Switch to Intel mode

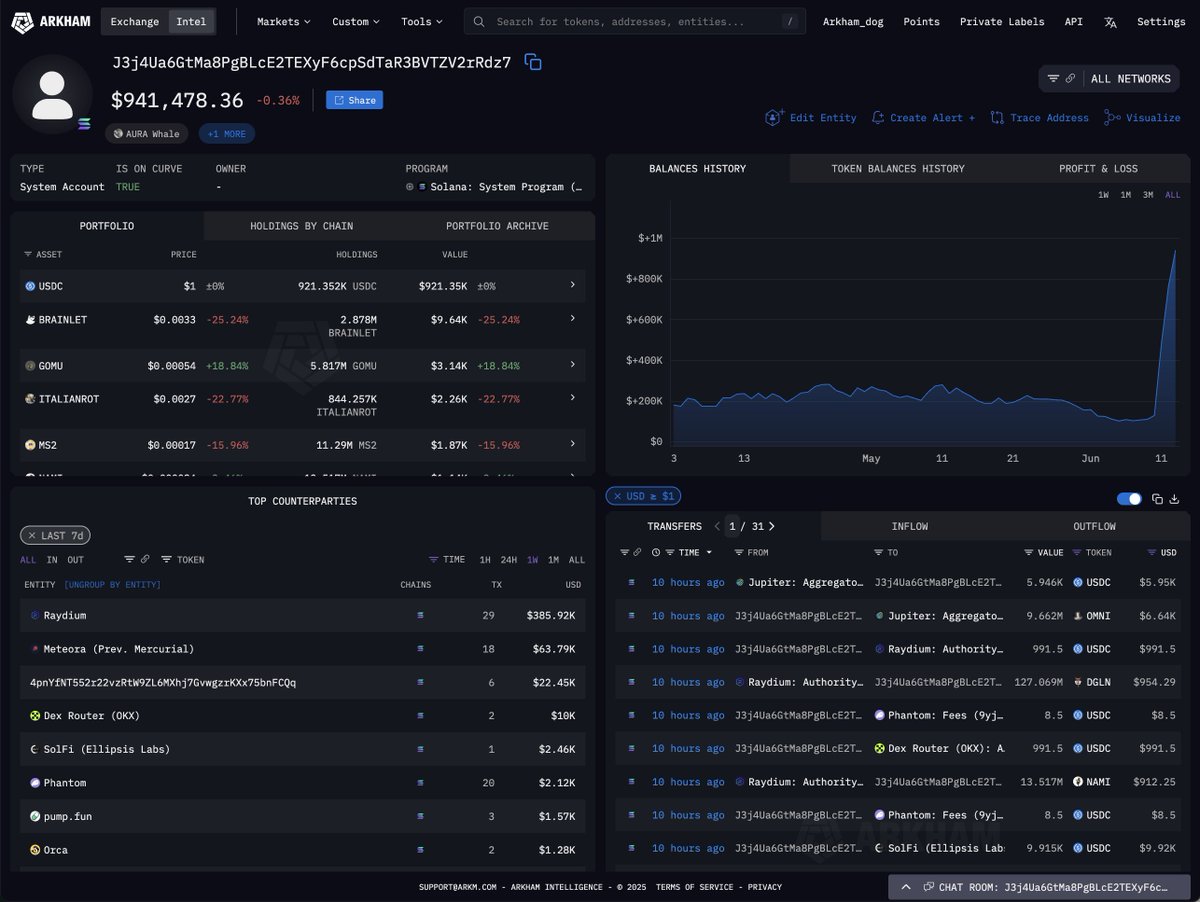191,22
